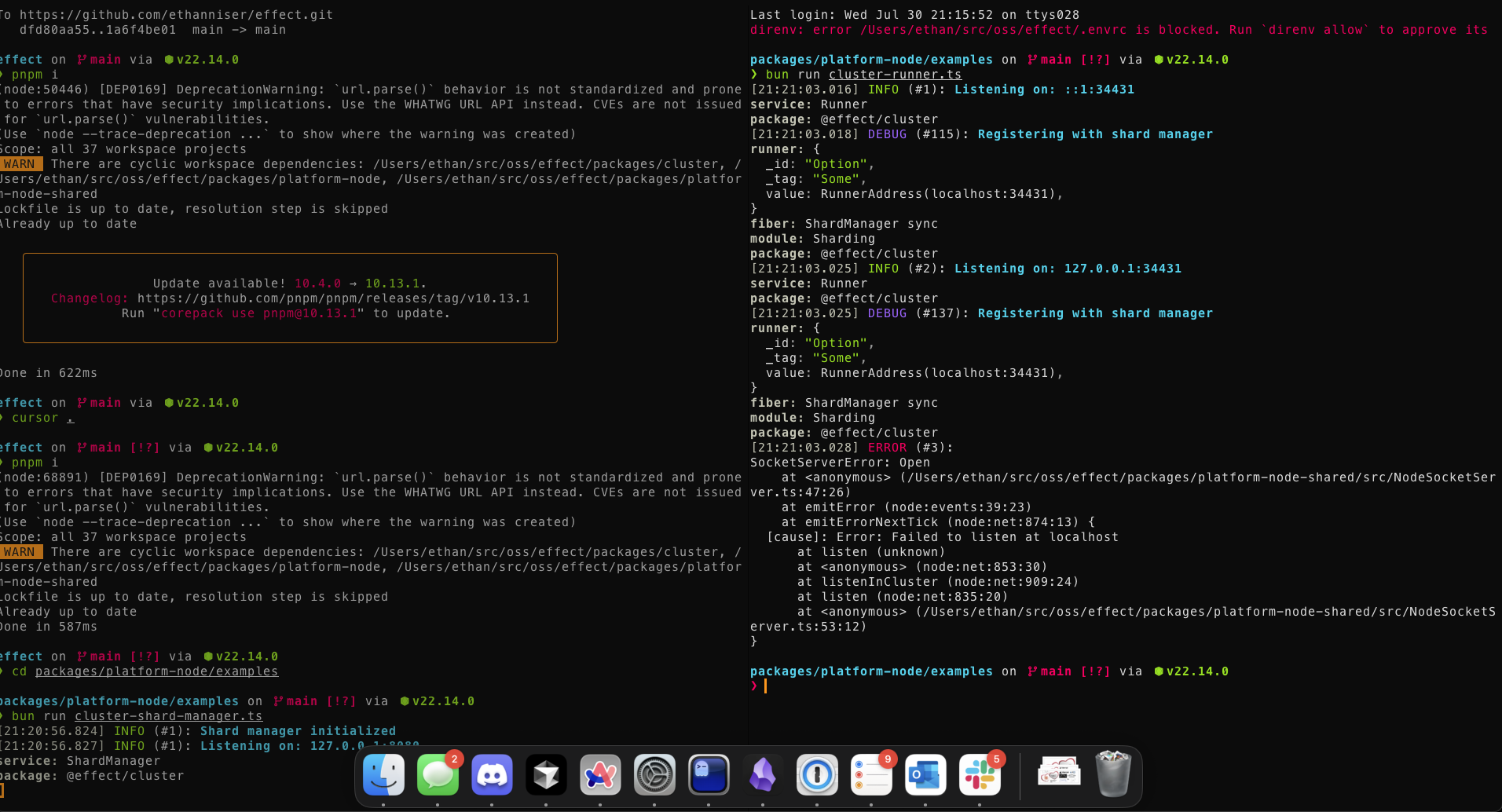Click the pnpm changelog releases URL
The image size is (1502, 812).
[x=333, y=298]
